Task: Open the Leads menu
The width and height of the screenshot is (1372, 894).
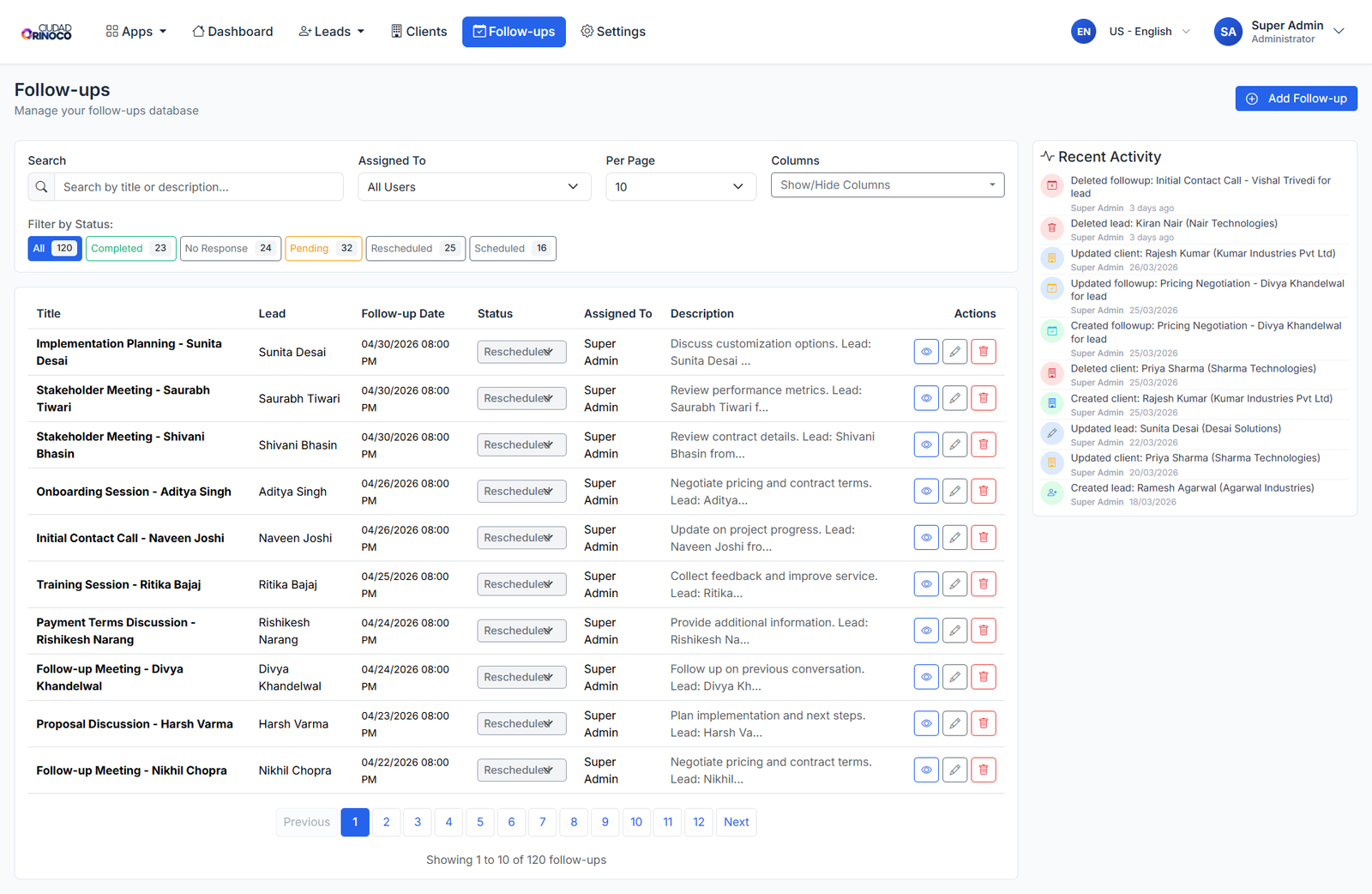Action: tap(331, 32)
